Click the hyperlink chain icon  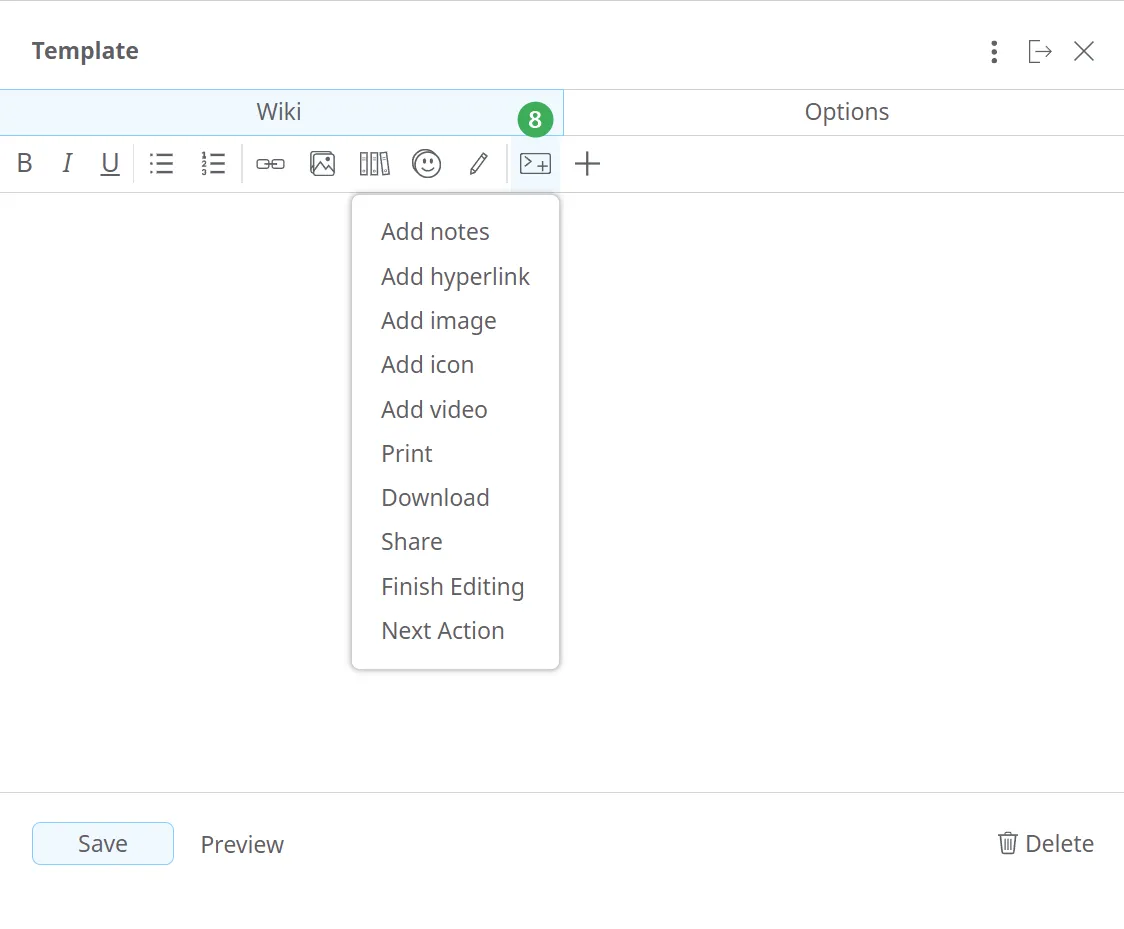[270, 164]
